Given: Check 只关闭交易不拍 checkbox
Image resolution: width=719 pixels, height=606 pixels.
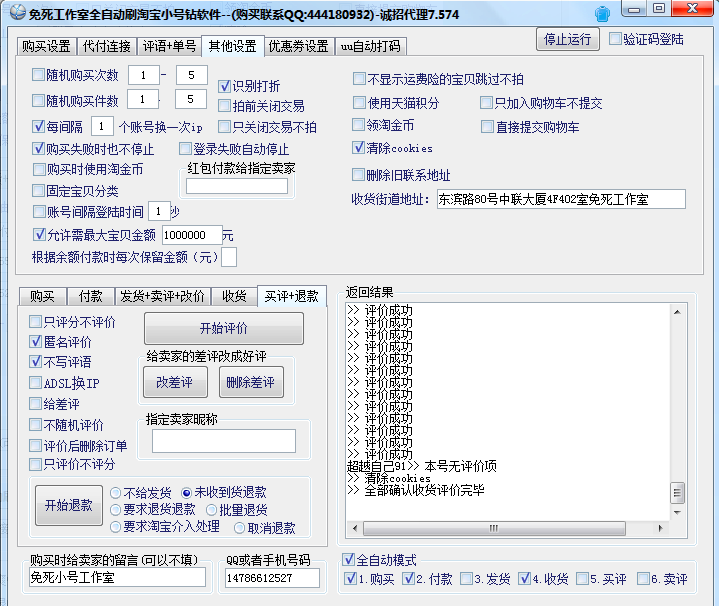Looking at the screenshot, I should [224, 126].
